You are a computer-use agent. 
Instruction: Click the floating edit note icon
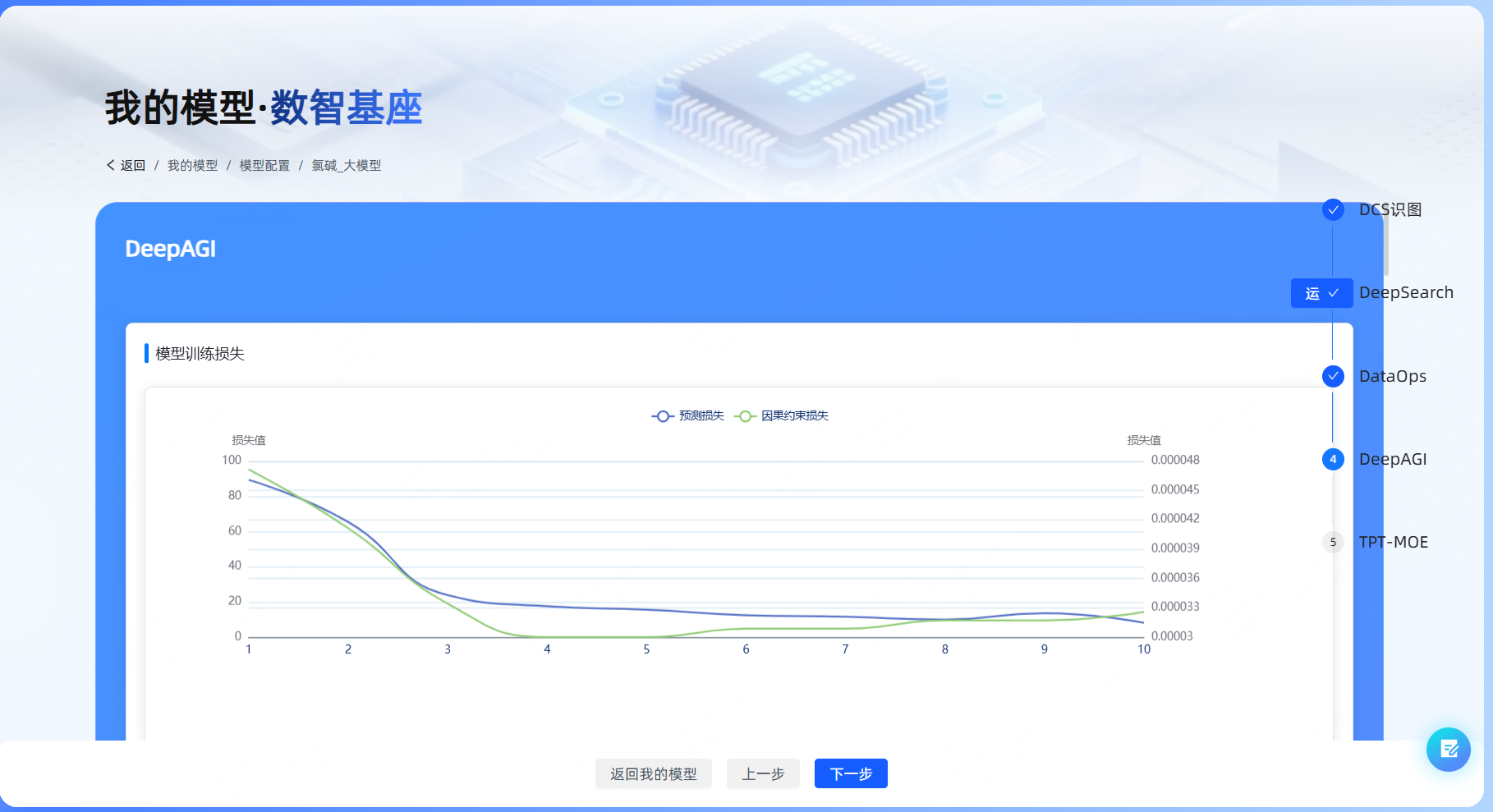click(1448, 749)
